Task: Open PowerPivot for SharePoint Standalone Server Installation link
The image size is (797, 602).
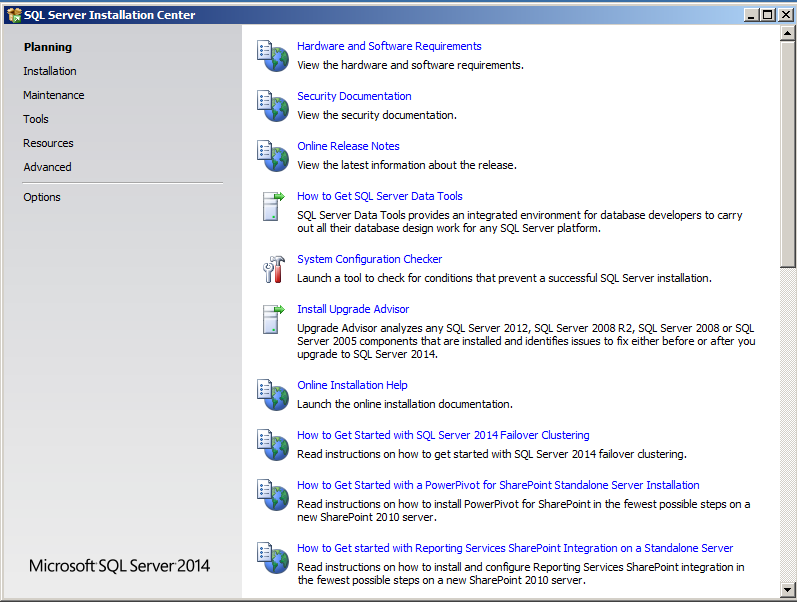Action: pos(498,485)
